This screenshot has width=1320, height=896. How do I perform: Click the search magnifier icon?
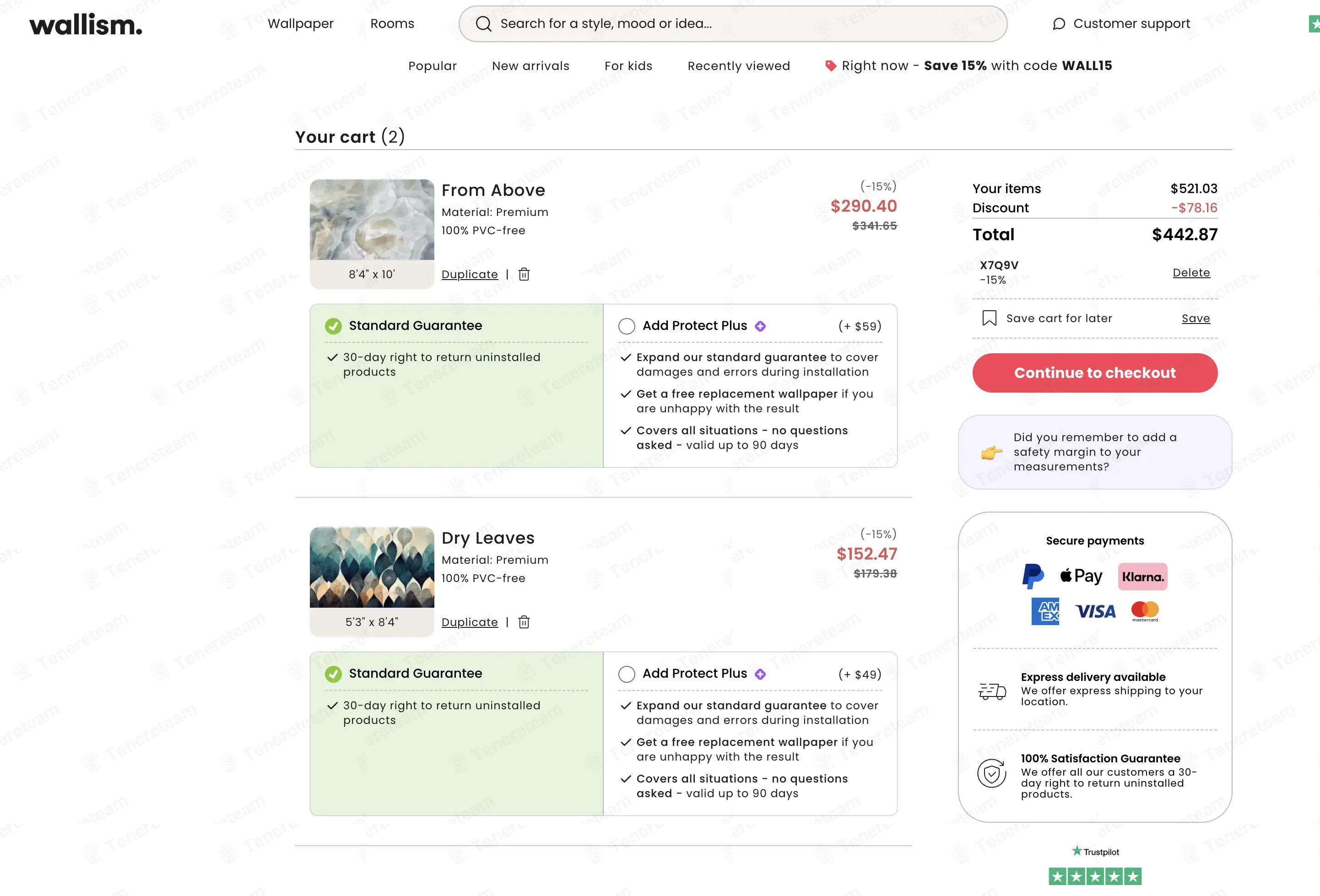[483, 24]
